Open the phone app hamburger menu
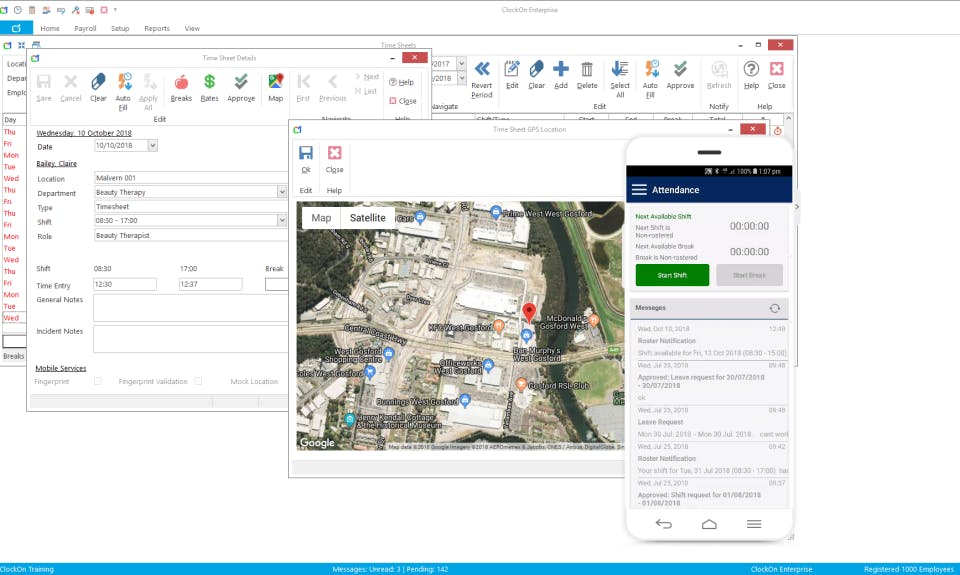Viewport: 960px width, 575px height. [639, 190]
